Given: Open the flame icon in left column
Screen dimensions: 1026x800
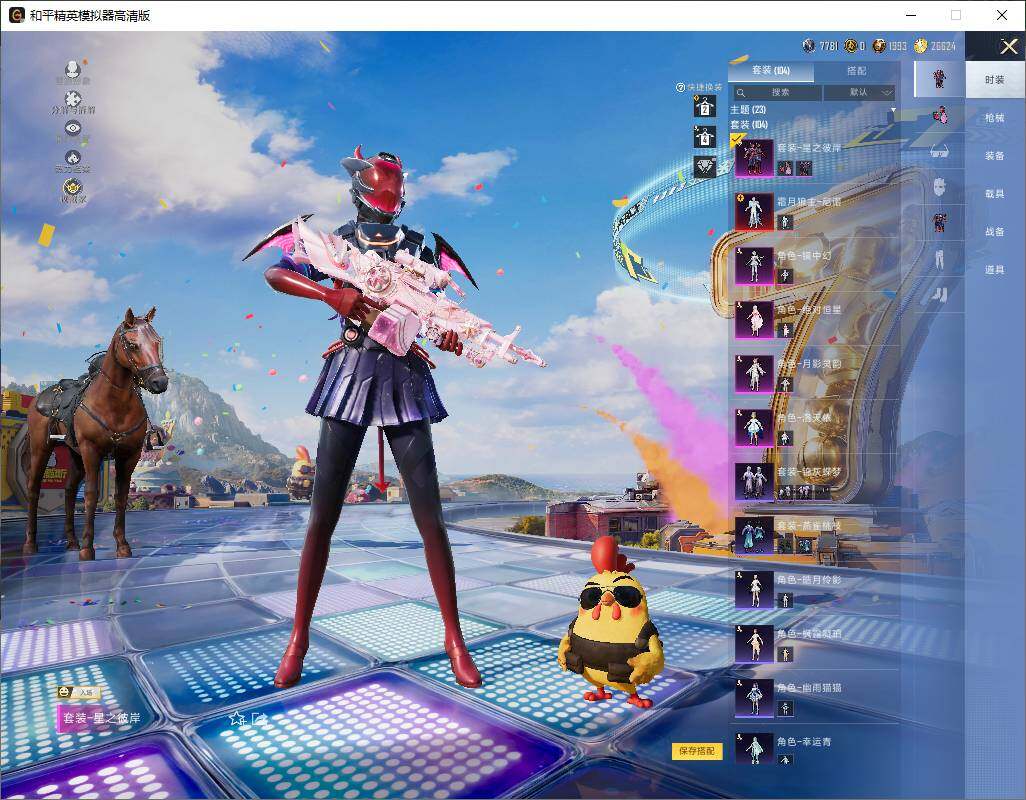Looking at the screenshot, I should point(73,158).
